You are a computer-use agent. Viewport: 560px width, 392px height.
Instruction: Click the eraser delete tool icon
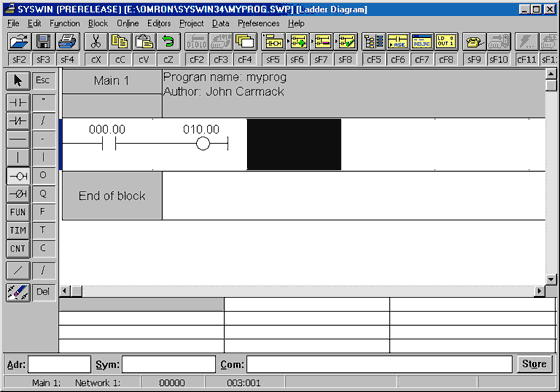click(18, 292)
